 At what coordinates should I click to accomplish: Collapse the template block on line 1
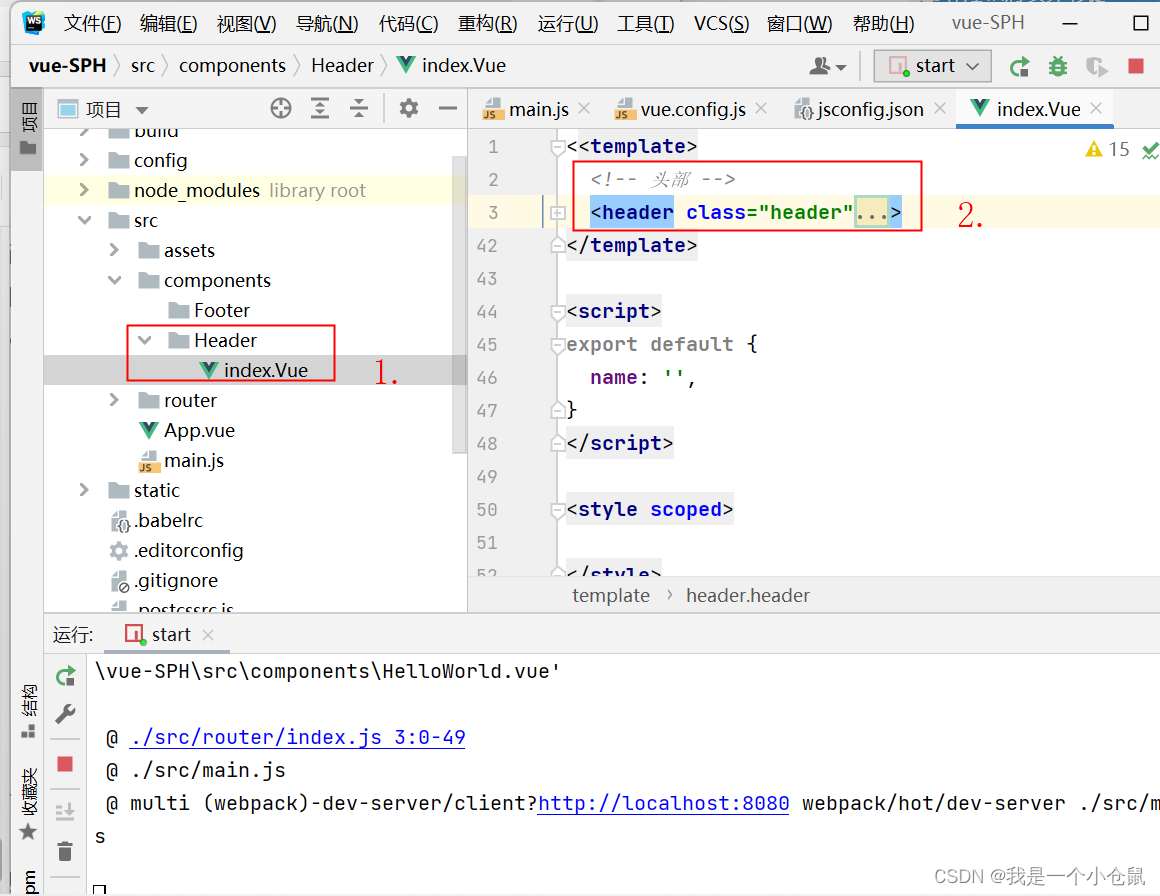(x=558, y=147)
